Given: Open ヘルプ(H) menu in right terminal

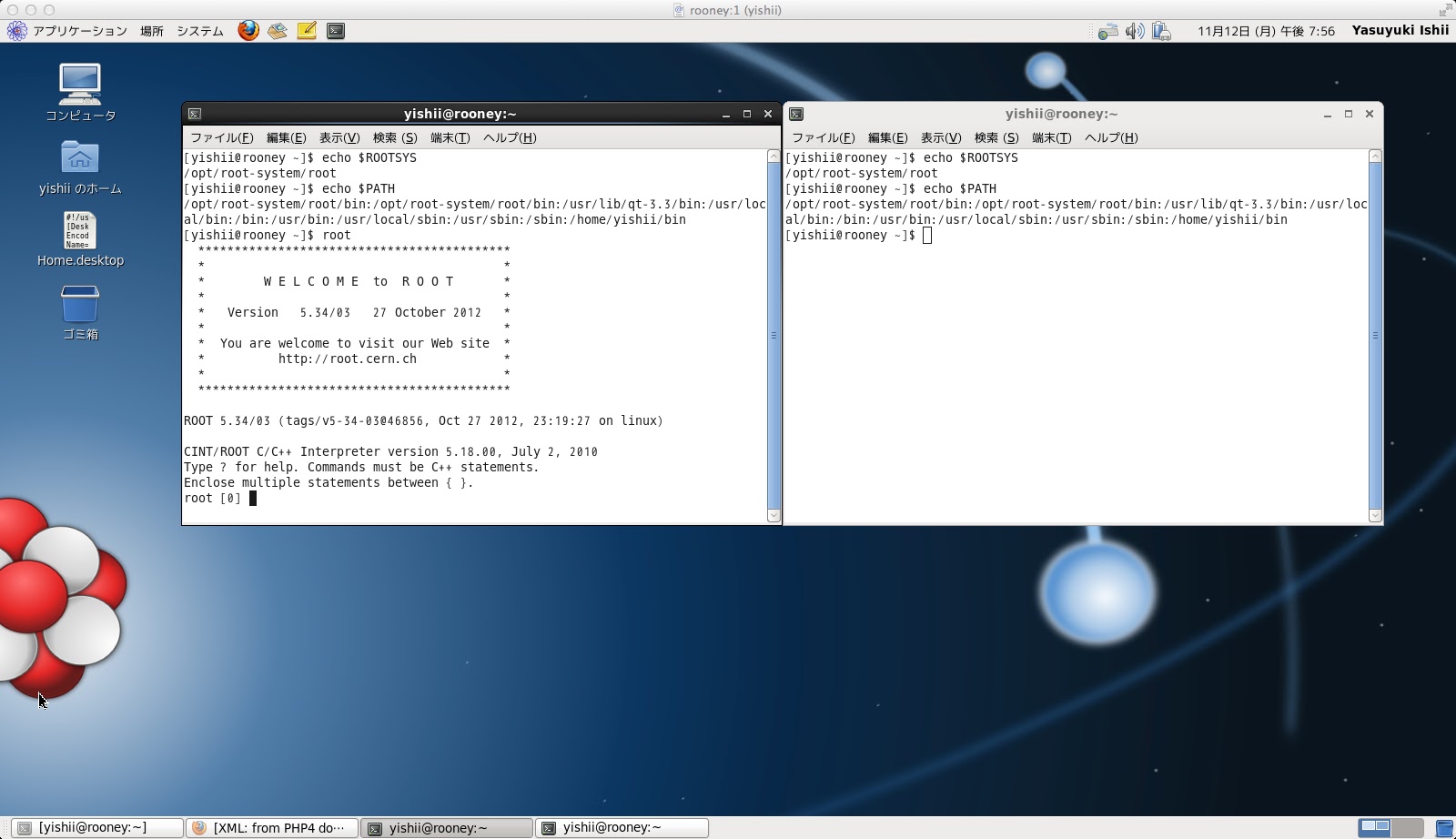Looking at the screenshot, I should 1111,137.
